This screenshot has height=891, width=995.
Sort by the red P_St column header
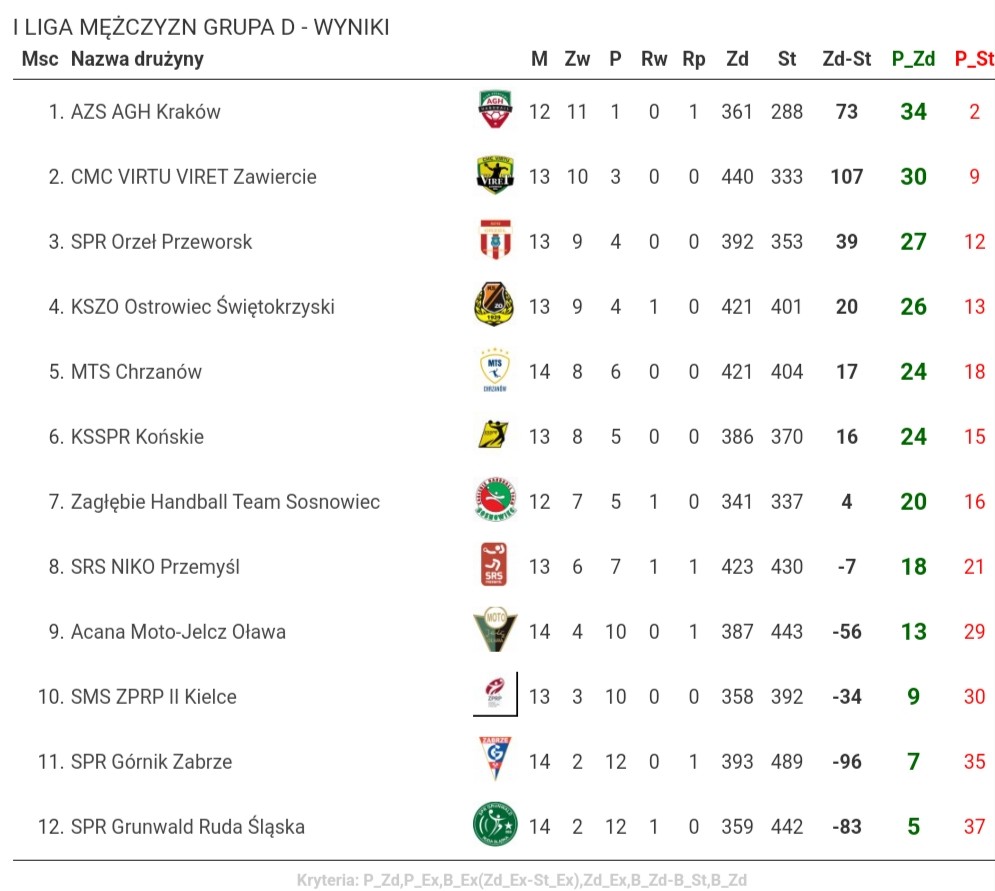pyautogui.click(x=974, y=59)
